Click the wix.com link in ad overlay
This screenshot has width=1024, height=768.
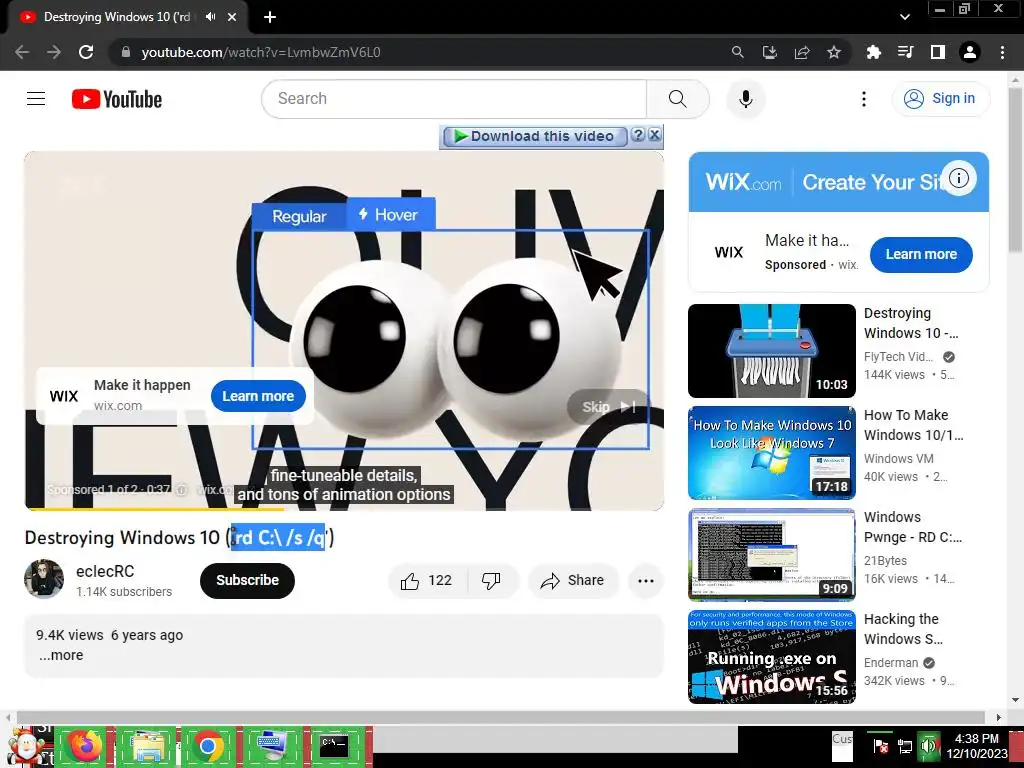click(x=118, y=406)
